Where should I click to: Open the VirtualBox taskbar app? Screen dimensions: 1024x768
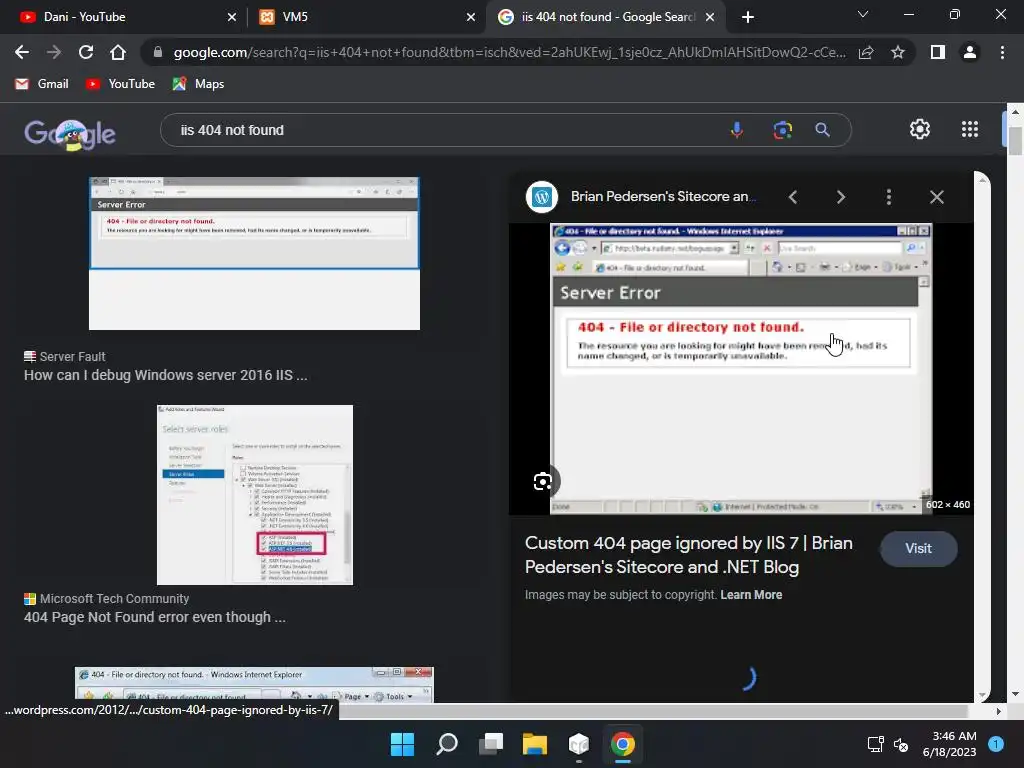pyautogui.click(x=579, y=744)
